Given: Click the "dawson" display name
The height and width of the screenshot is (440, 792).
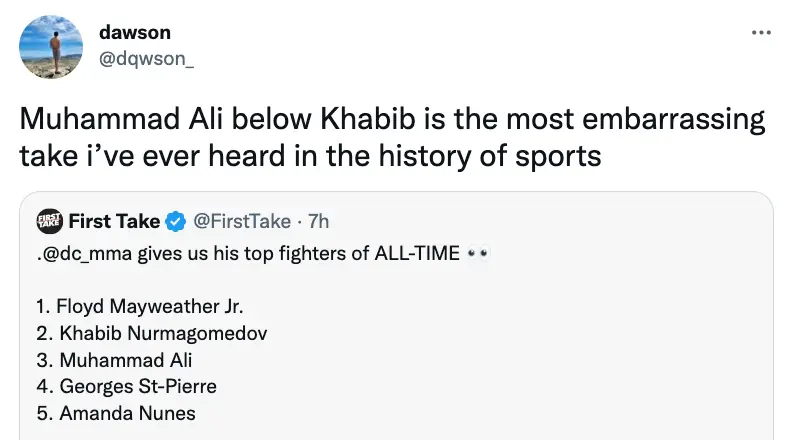Looking at the screenshot, I should click(x=135, y=32).
